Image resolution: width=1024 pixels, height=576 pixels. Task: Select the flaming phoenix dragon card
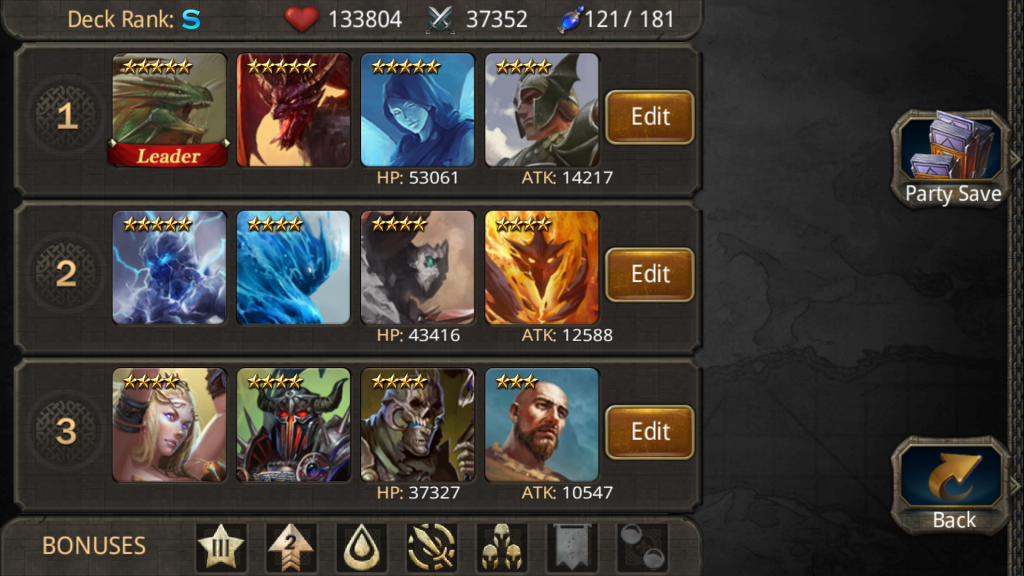click(x=541, y=267)
